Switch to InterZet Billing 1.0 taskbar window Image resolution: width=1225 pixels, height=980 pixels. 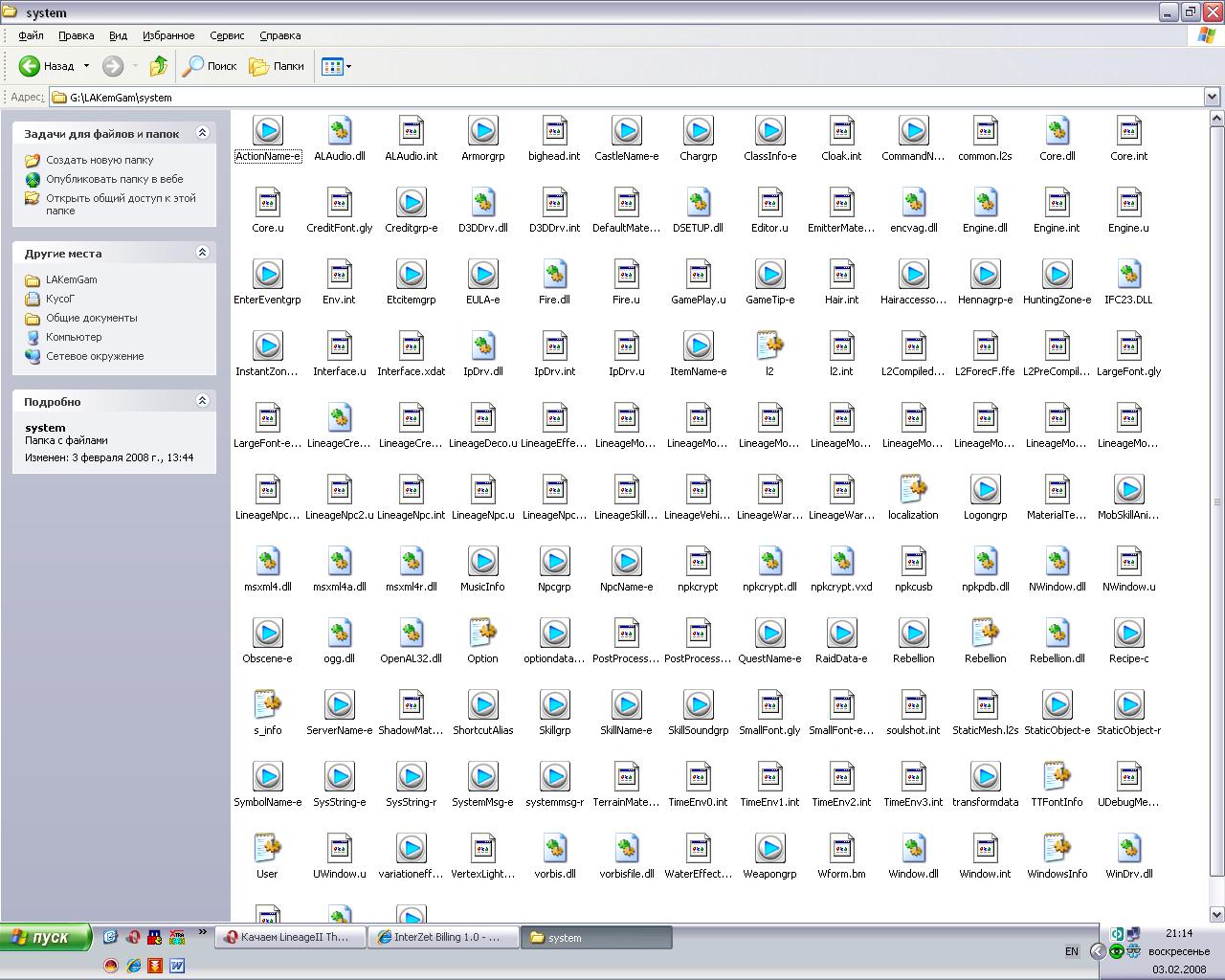coord(443,938)
